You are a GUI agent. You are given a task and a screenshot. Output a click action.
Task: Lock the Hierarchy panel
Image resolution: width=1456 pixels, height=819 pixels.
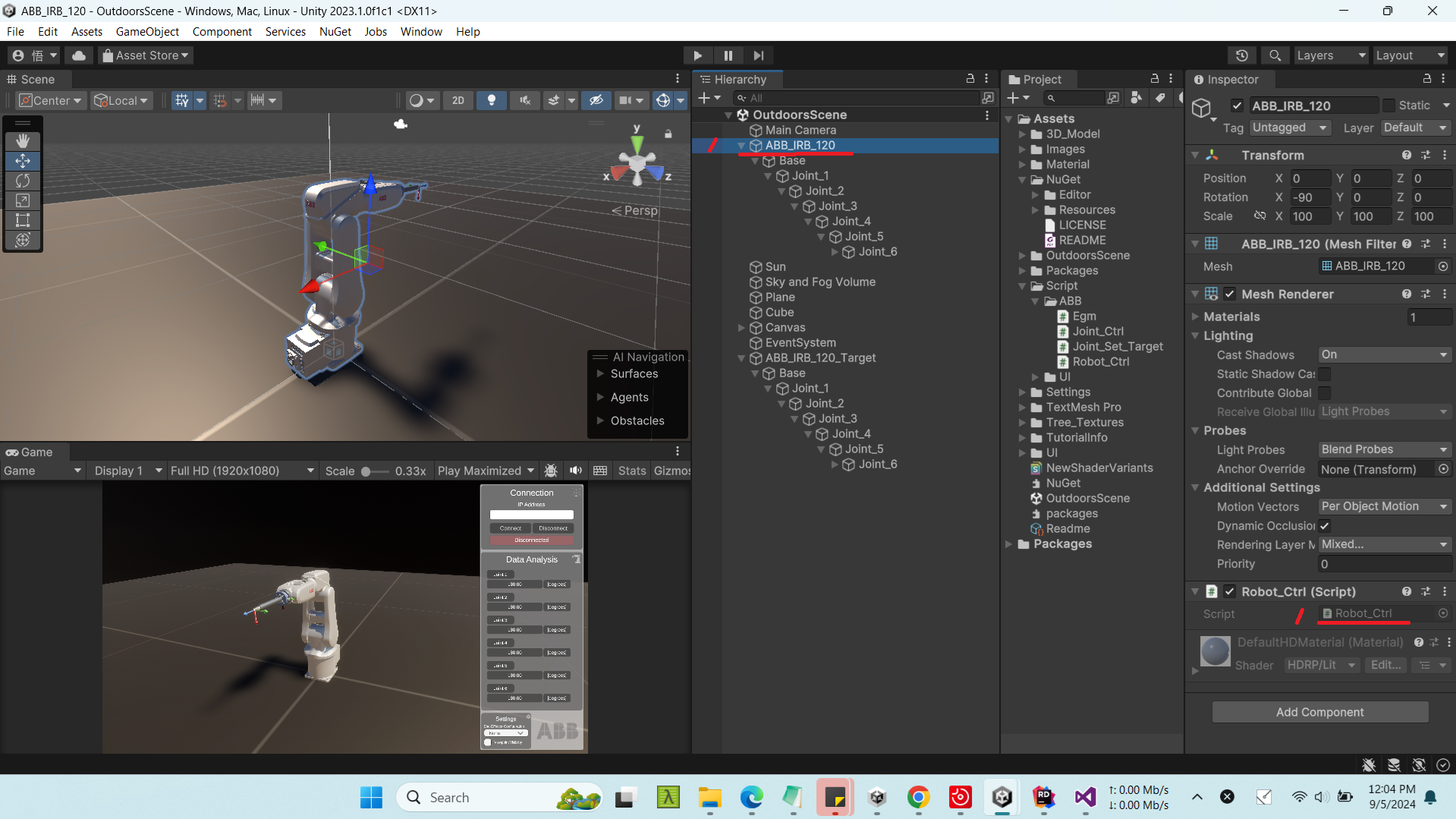(x=970, y=79)
